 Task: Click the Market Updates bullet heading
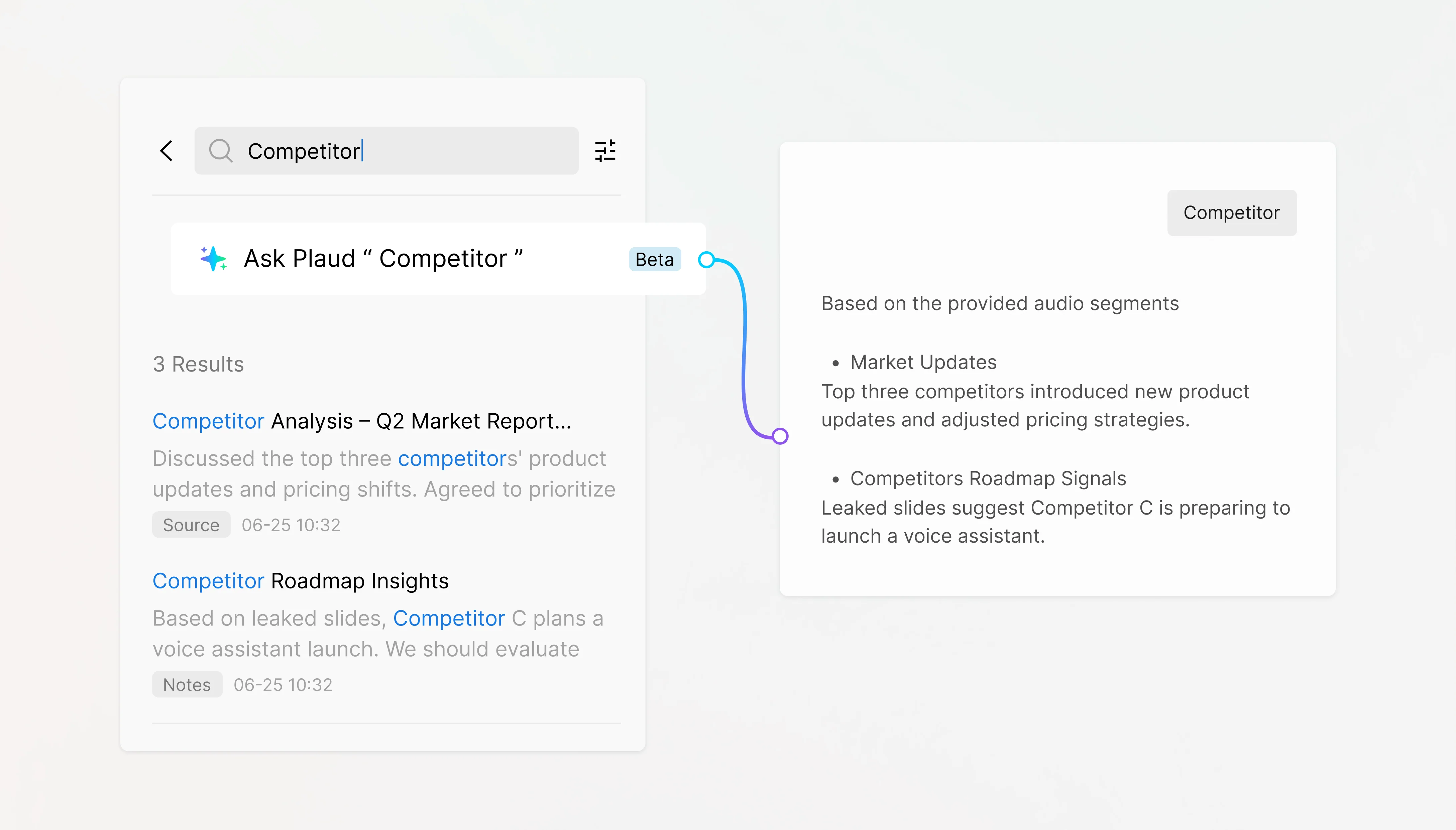click(x=923, y=363)
